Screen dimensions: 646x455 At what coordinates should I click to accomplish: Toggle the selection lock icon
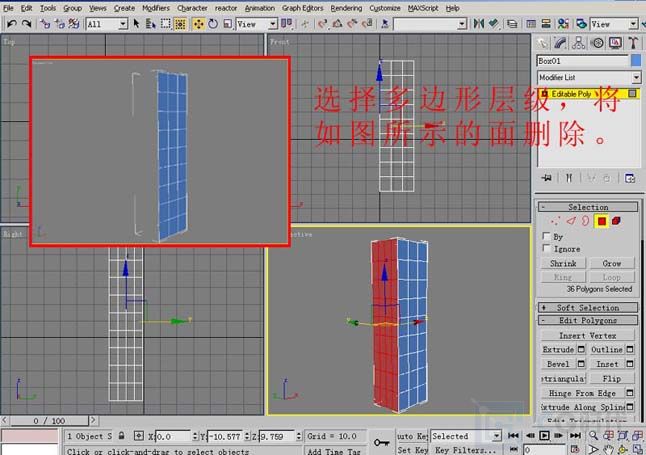(x=122, y=436)
